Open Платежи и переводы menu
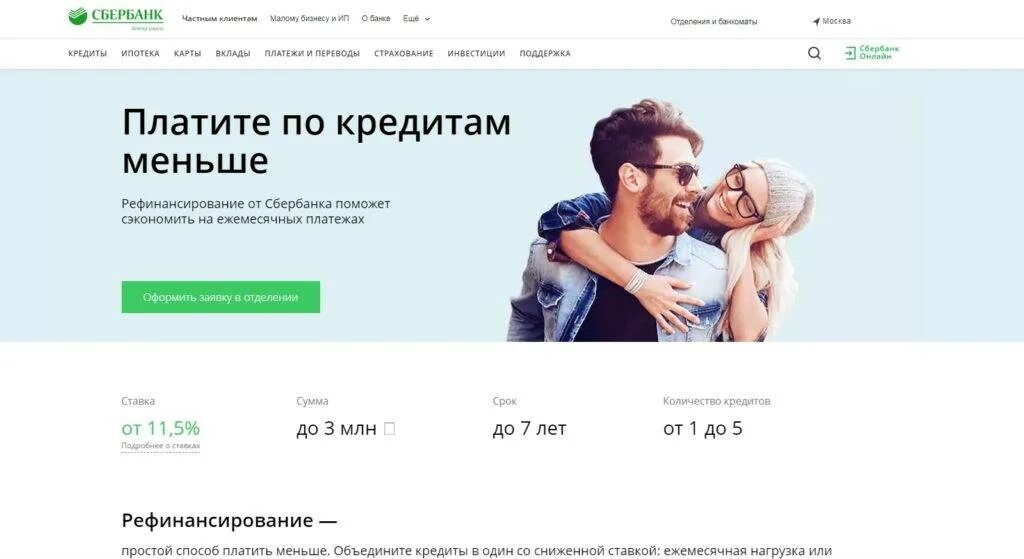 [x=312, y=54]
